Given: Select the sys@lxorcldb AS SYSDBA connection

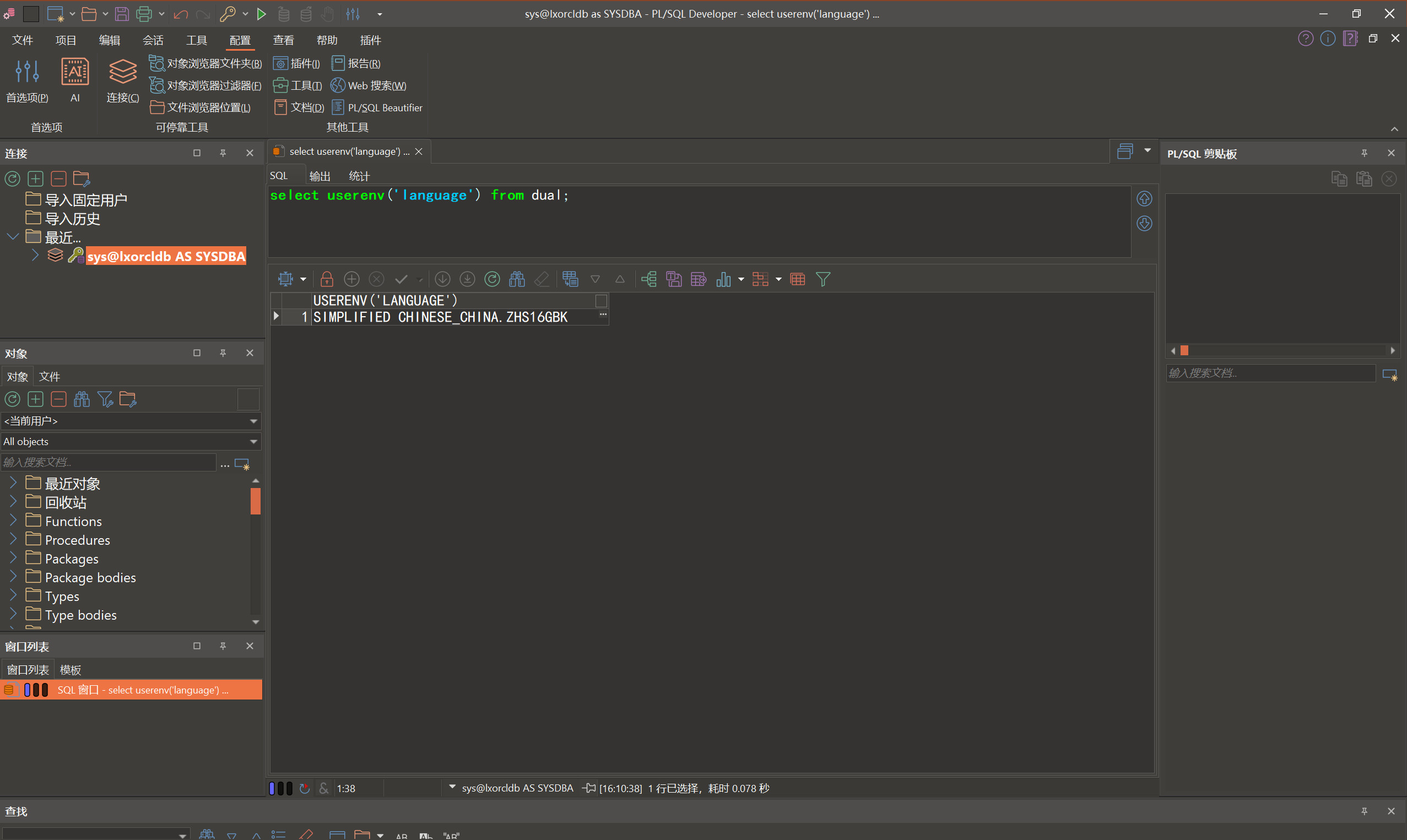Looking at the screenshot, I should coord(166,257).
